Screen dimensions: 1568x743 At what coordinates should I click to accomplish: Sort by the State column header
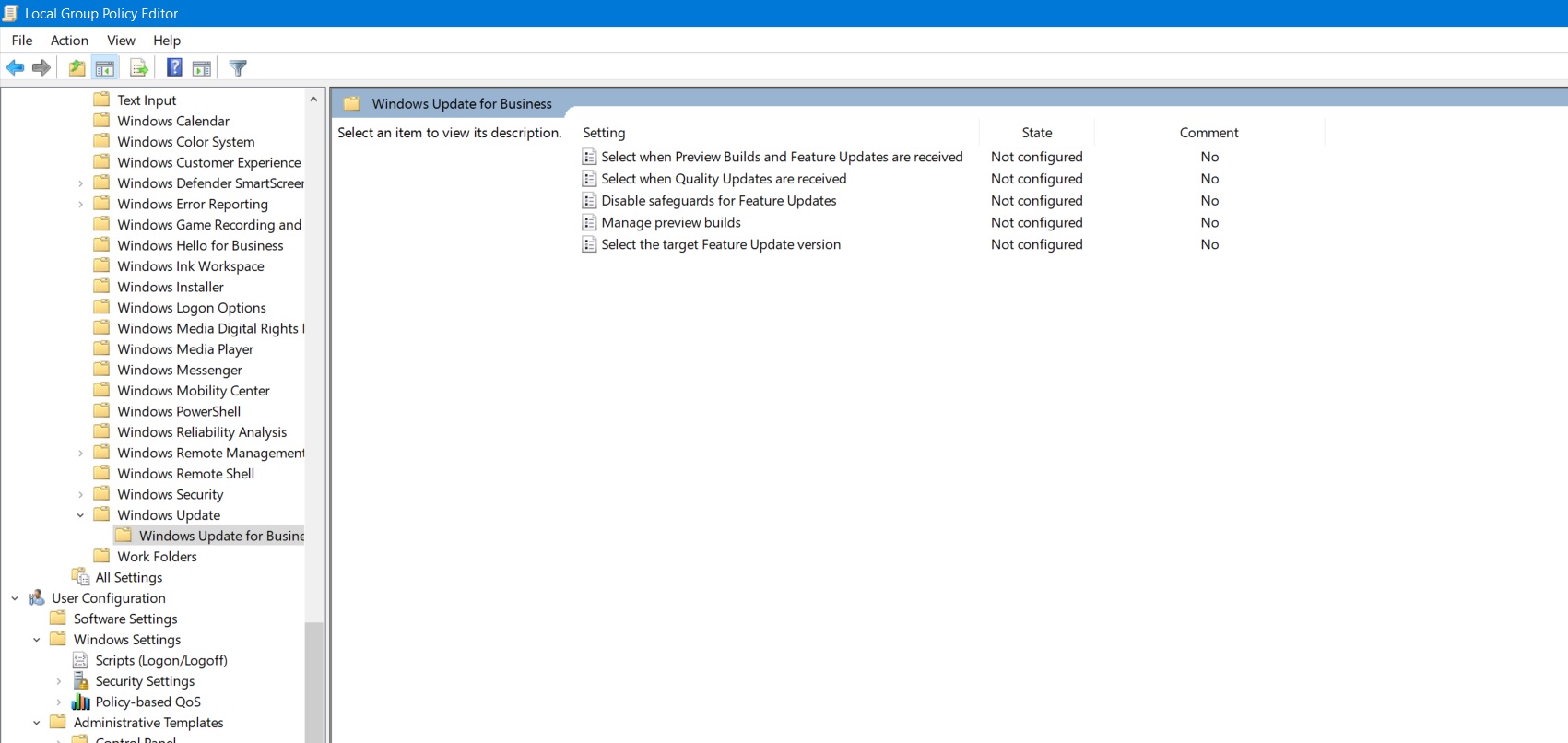coord(1037,133)
